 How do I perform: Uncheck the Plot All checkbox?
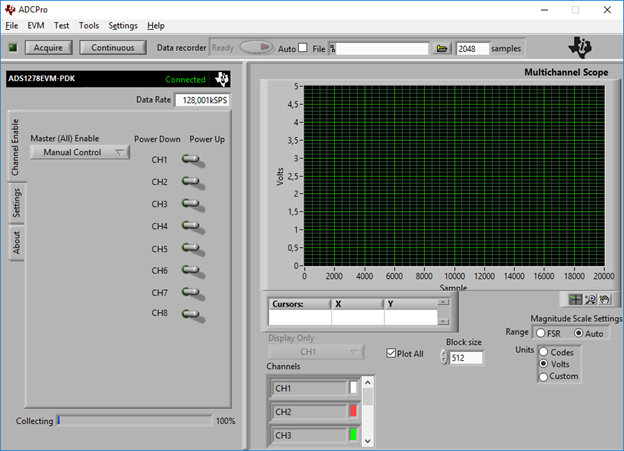click(391, 353)
